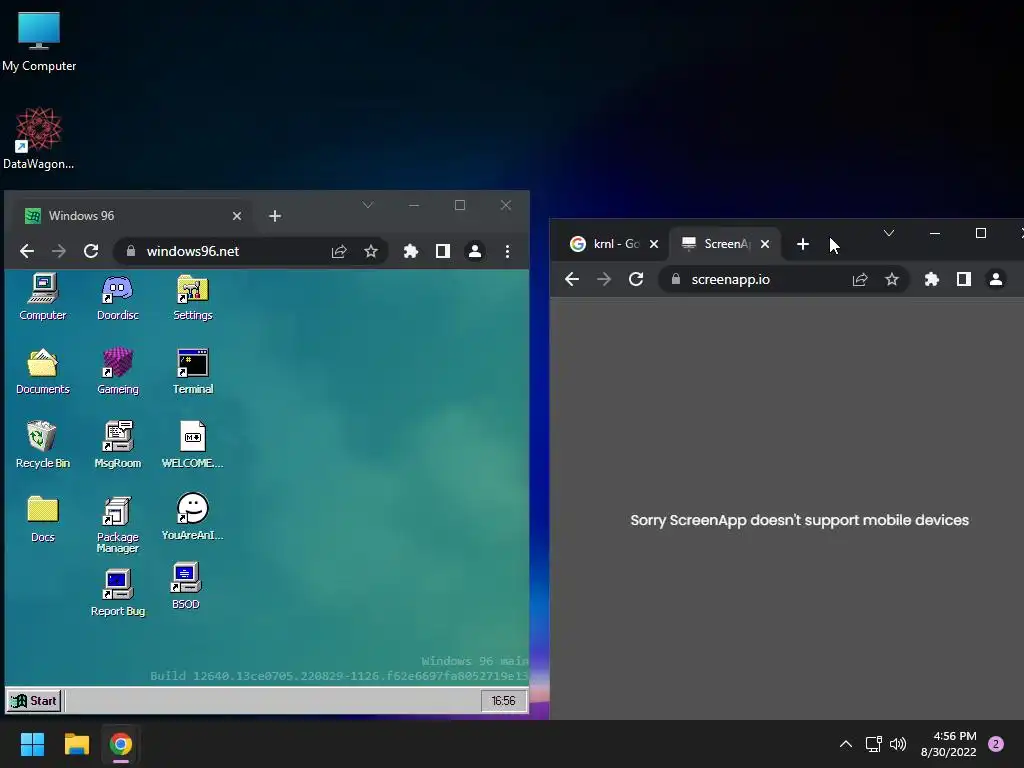Select the WELCOME markdown file icon

[x=193, y=445]
